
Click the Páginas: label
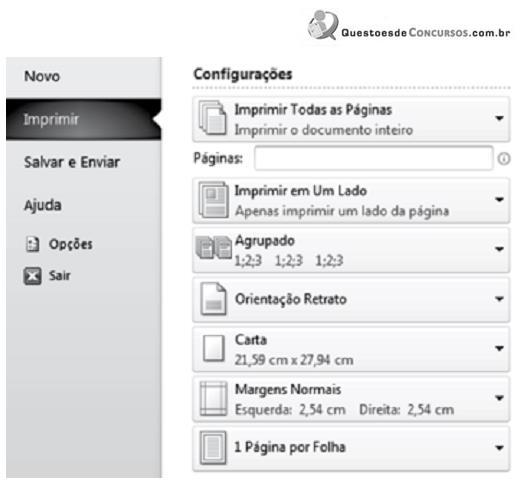pos(218,158)
